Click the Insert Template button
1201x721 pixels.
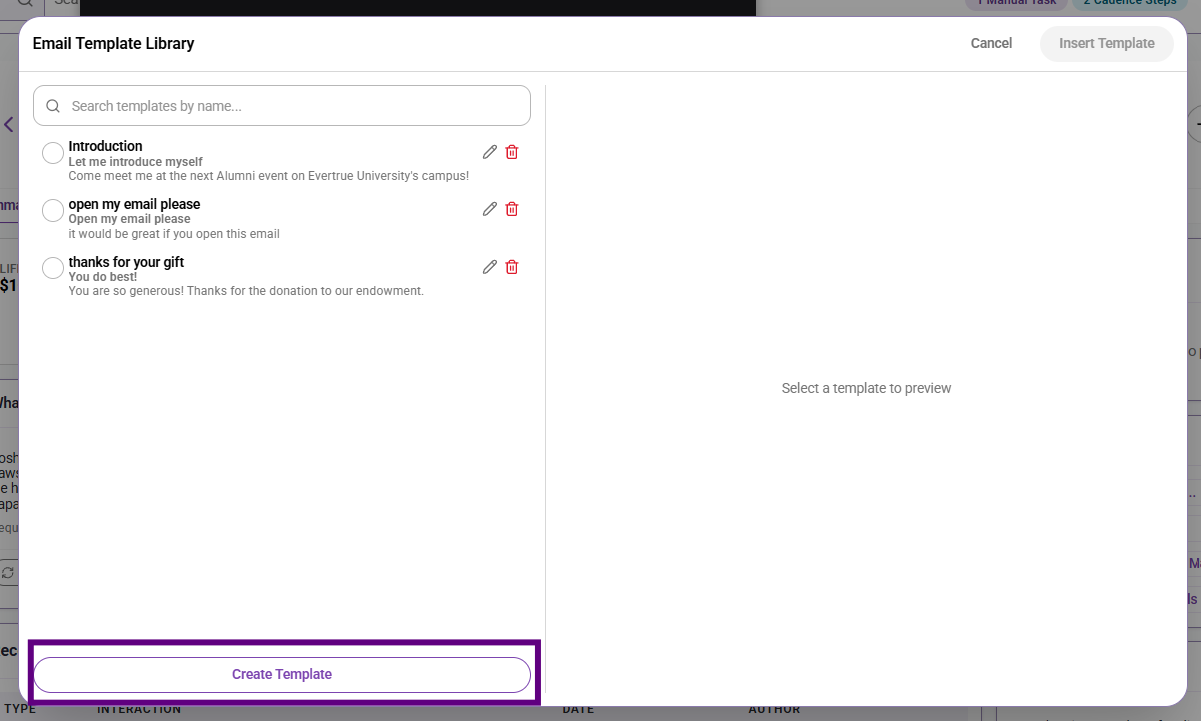tap(1107, 43)
